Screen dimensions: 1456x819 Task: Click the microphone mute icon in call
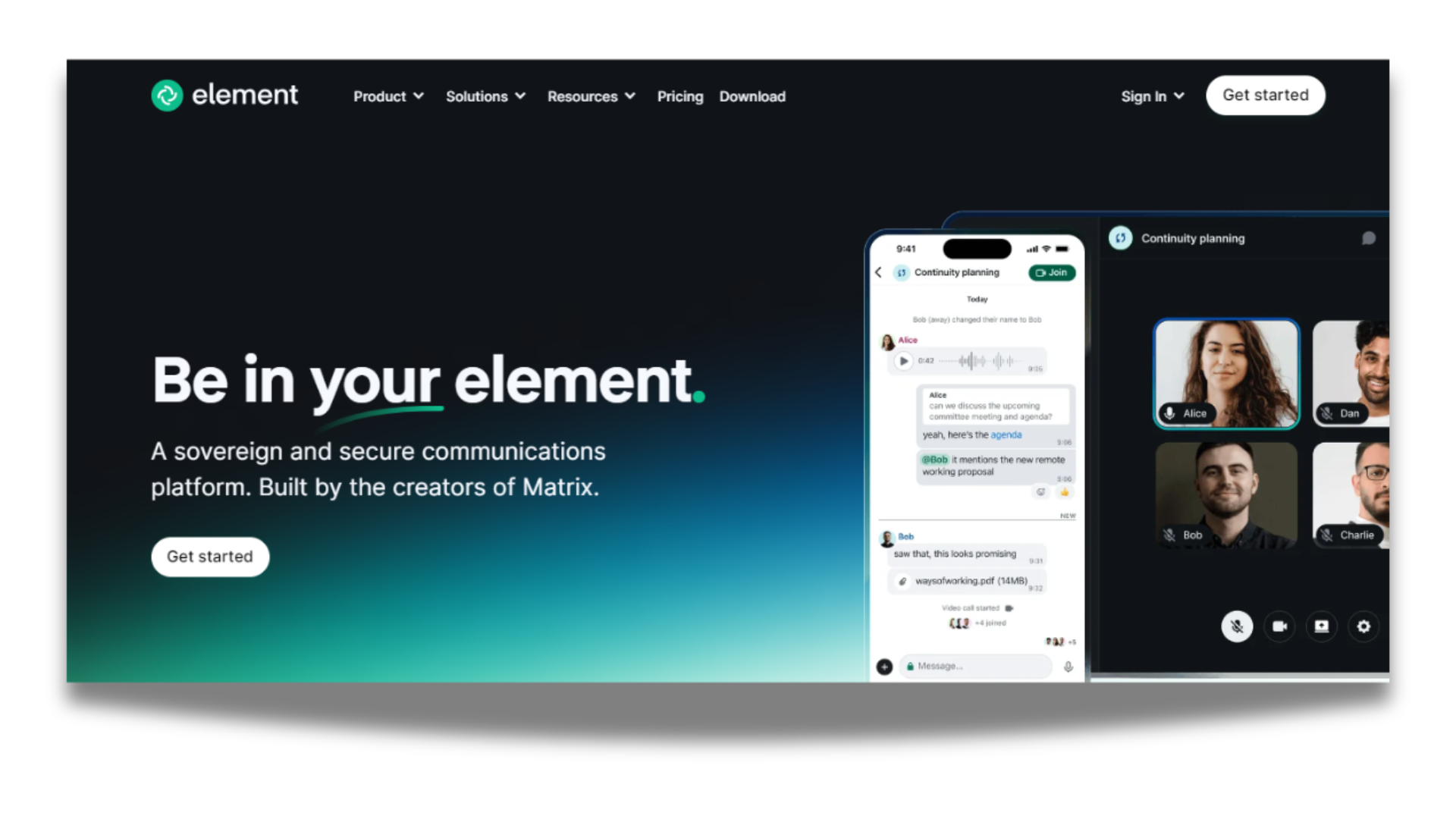[1237, 625]
